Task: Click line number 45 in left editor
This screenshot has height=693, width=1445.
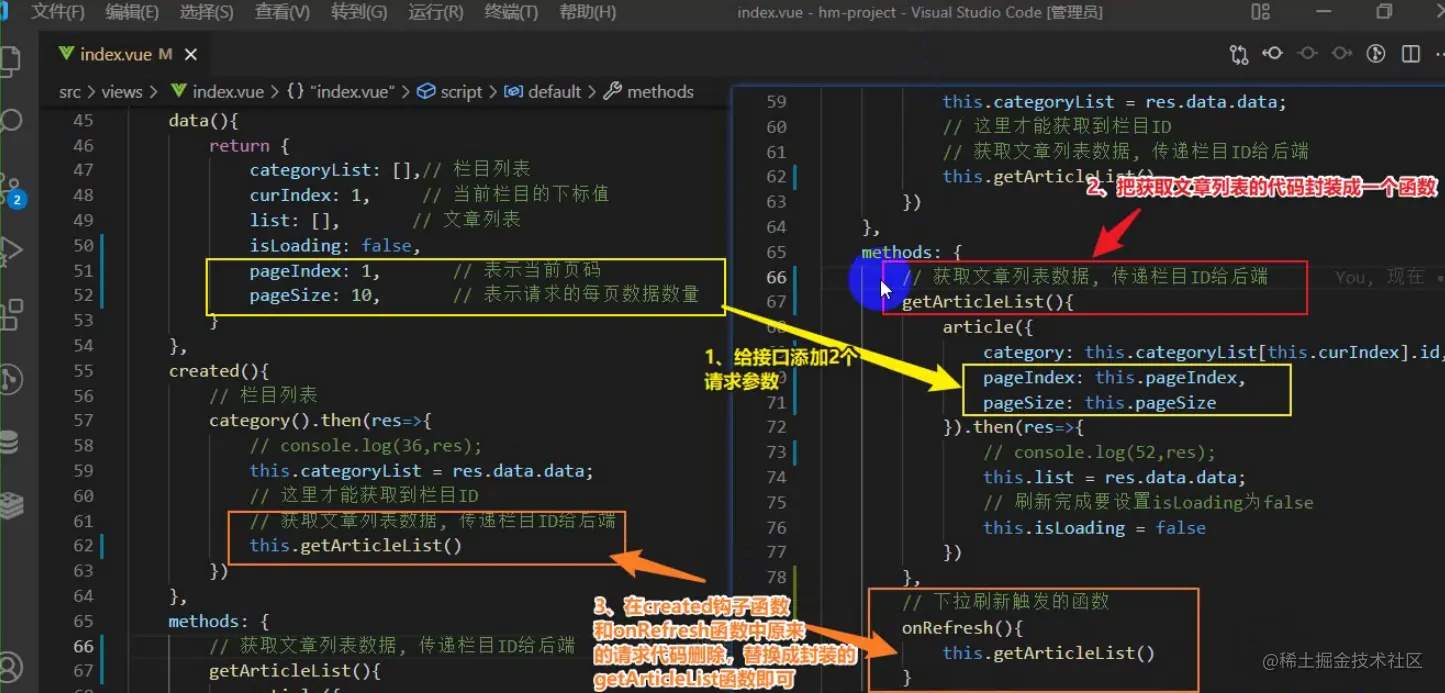Action: pyautogui.click(x=83, y=120)
